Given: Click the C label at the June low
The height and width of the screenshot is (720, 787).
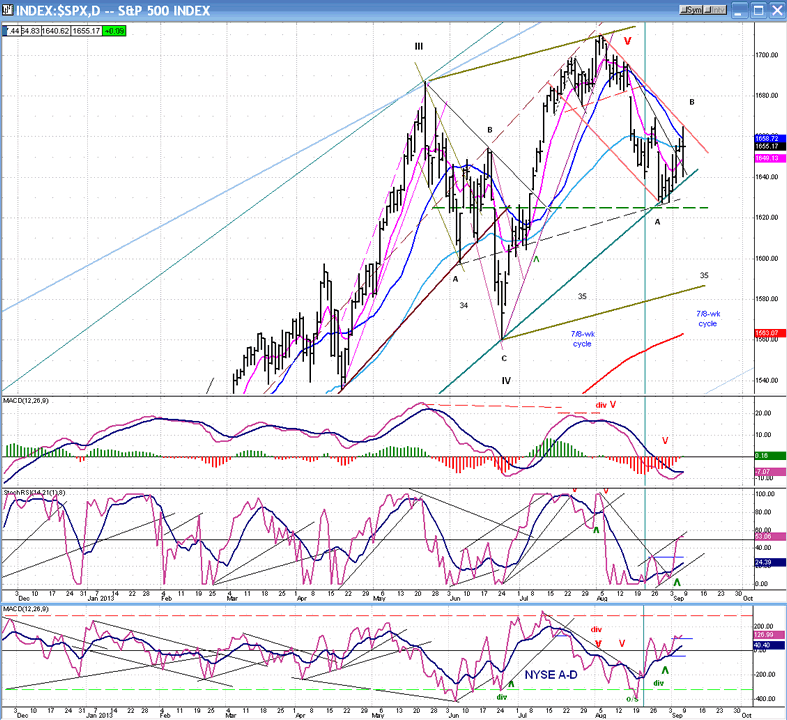Looking at the screenshot, I should click(x=504, y=358).
